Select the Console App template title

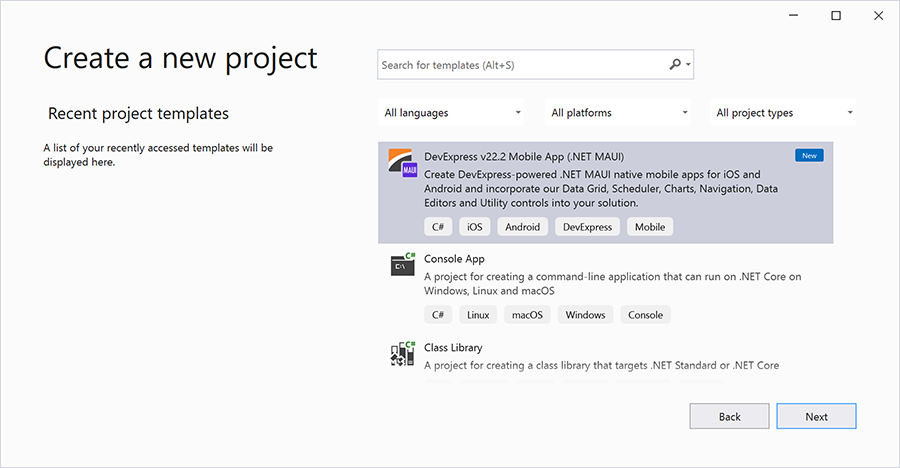click(454, 259)
